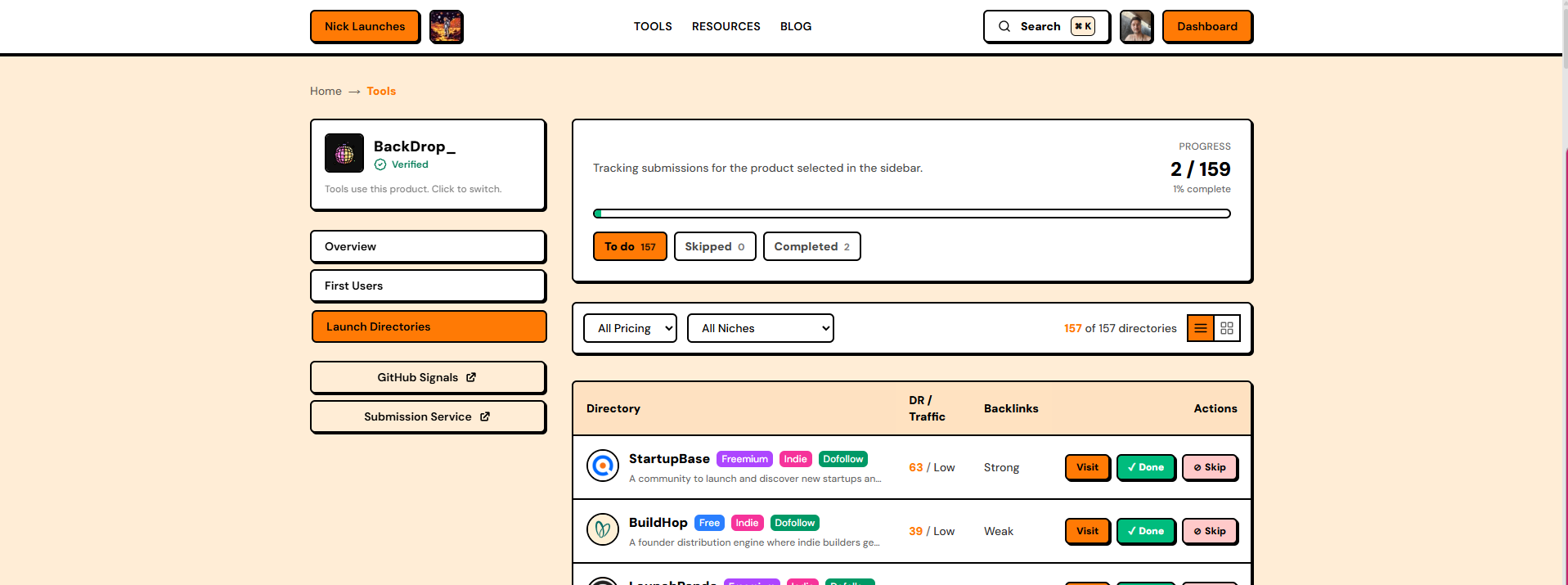Click the Search box
The width and height of the screenshot is (1568, 585).
pos(1046,26)
